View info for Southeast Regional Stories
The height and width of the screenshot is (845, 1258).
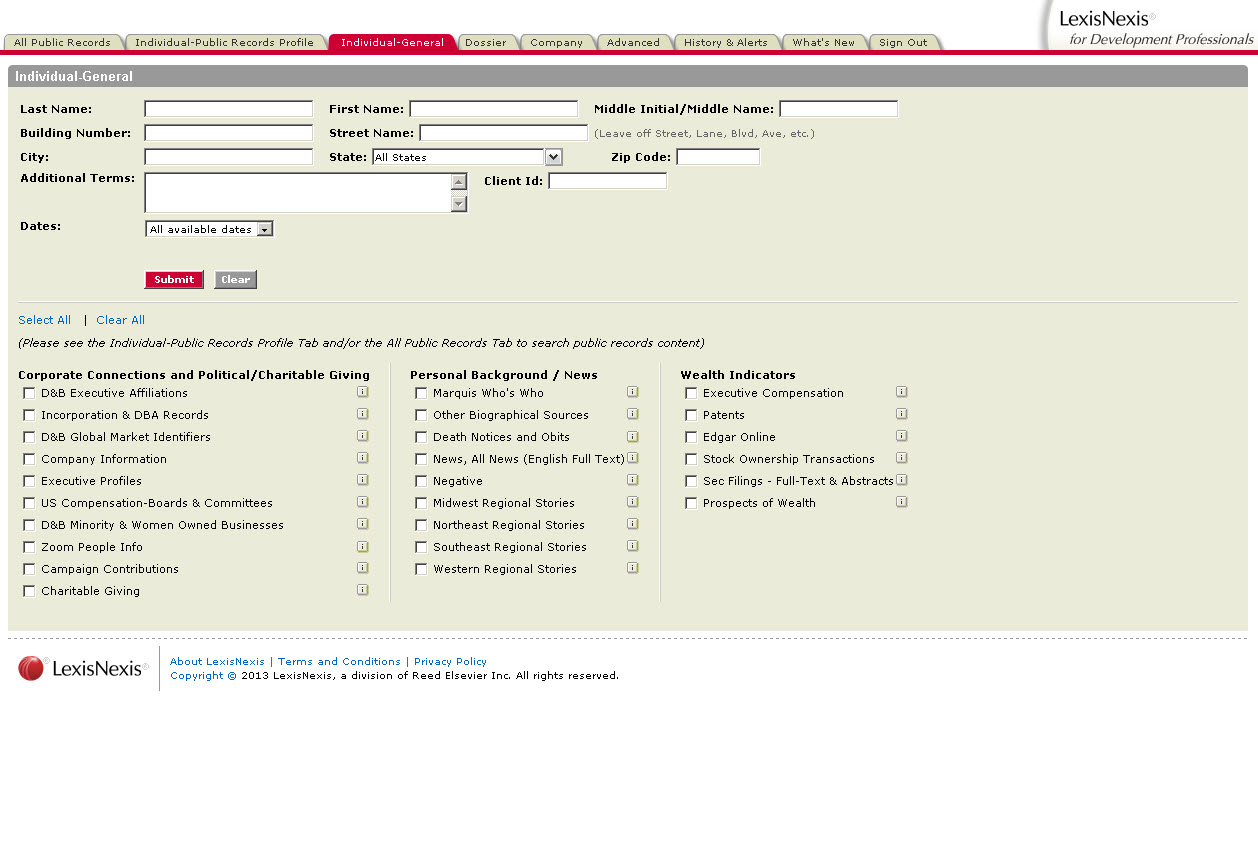(x=632, y=546)
